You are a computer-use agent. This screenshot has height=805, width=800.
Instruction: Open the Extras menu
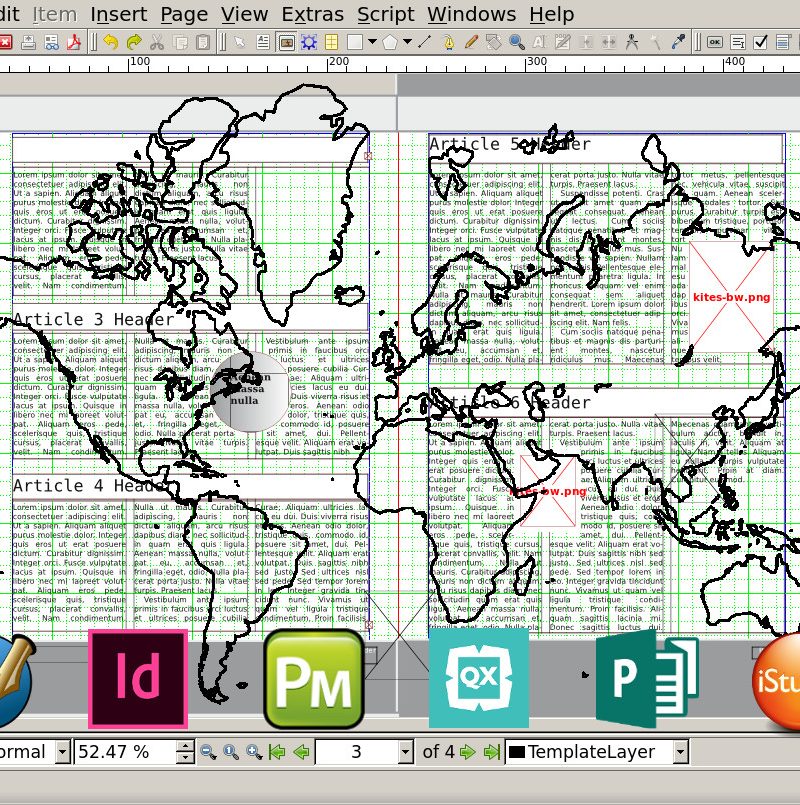pos(313,14)
